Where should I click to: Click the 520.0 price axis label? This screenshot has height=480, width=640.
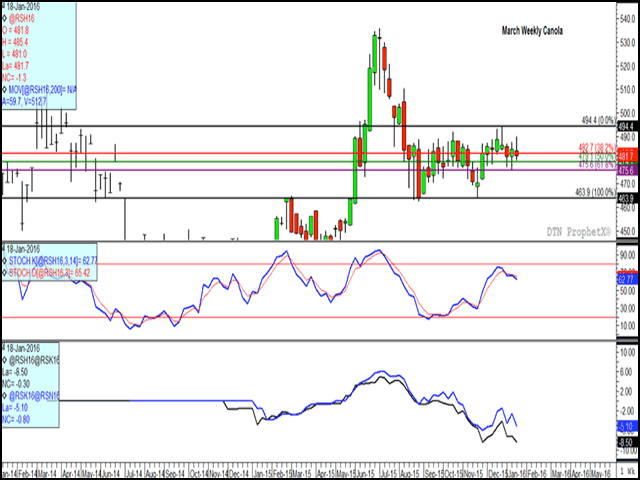(x=629, y=66)
